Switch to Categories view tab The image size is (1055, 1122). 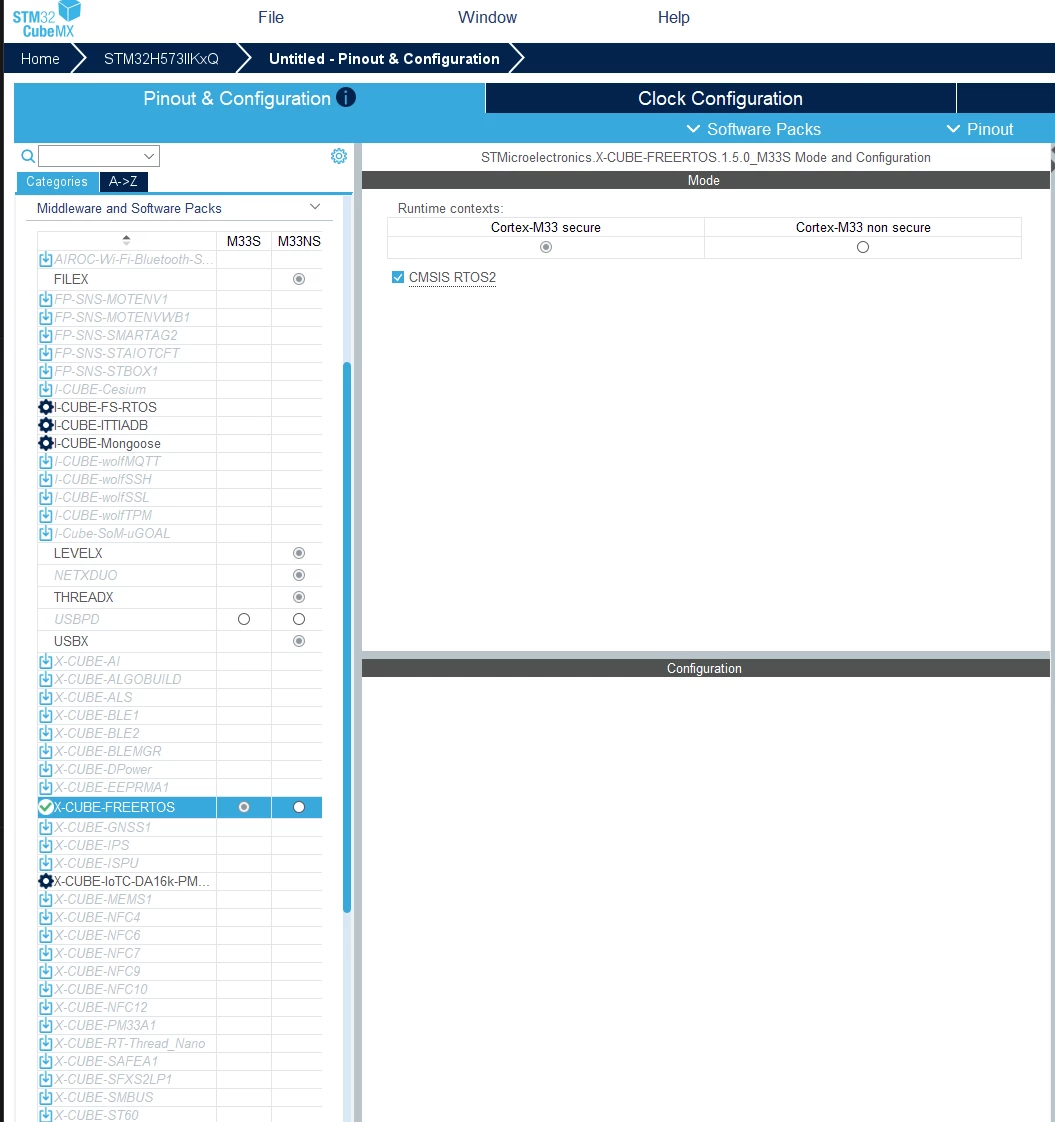57,182
